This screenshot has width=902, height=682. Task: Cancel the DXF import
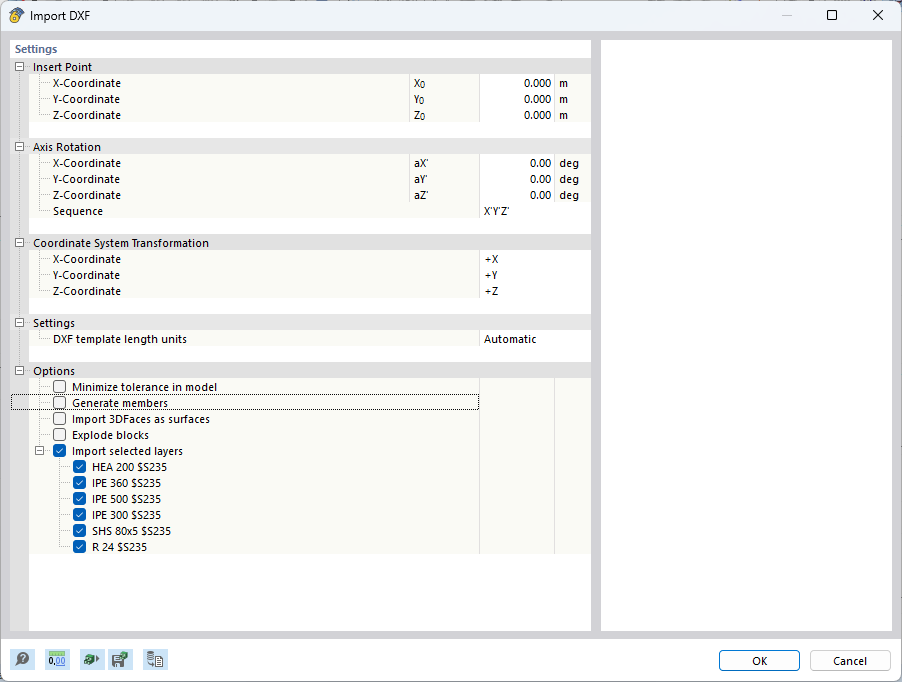[x=849, y=660]
